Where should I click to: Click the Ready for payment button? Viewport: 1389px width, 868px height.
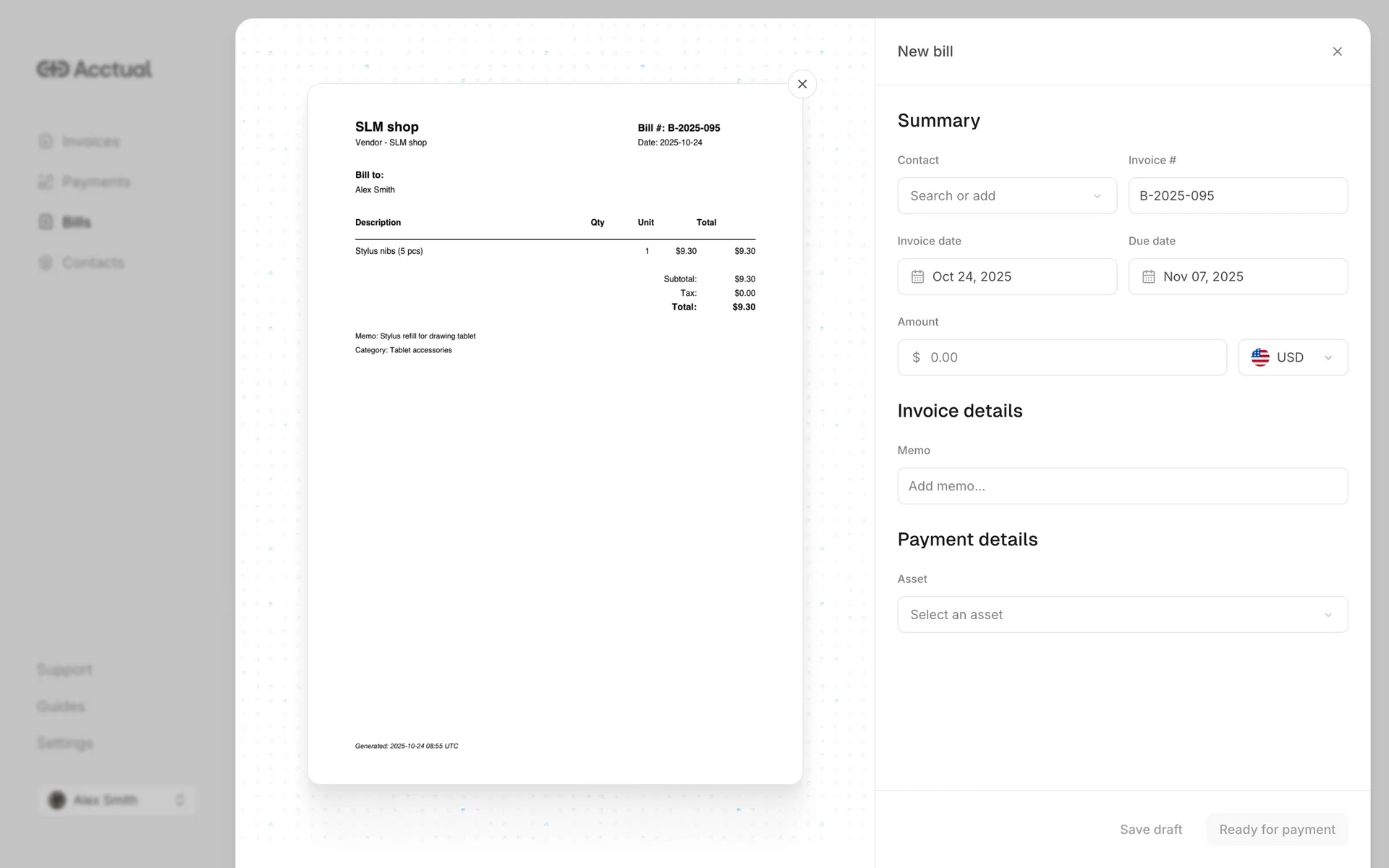pyautogui.click(x=1276, y=830)
